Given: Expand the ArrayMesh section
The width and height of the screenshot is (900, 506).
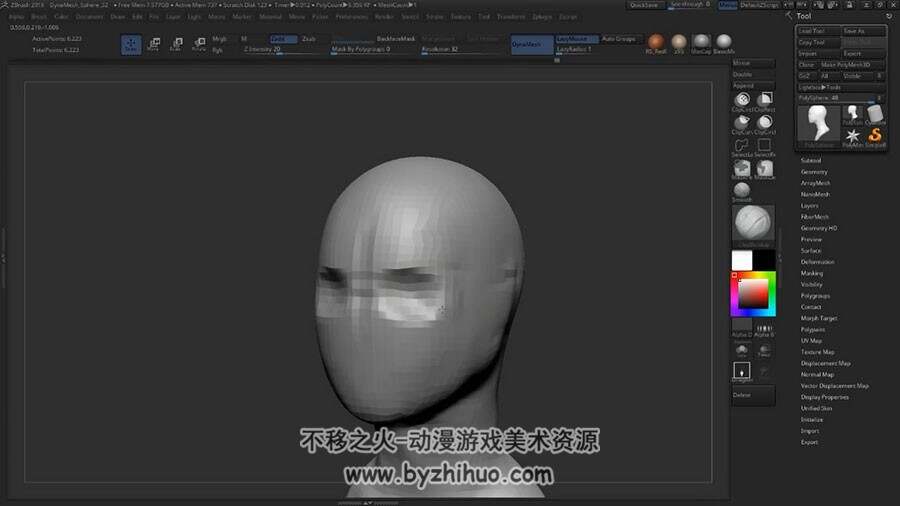Looking at the screenshot, I should click(816, 183).
